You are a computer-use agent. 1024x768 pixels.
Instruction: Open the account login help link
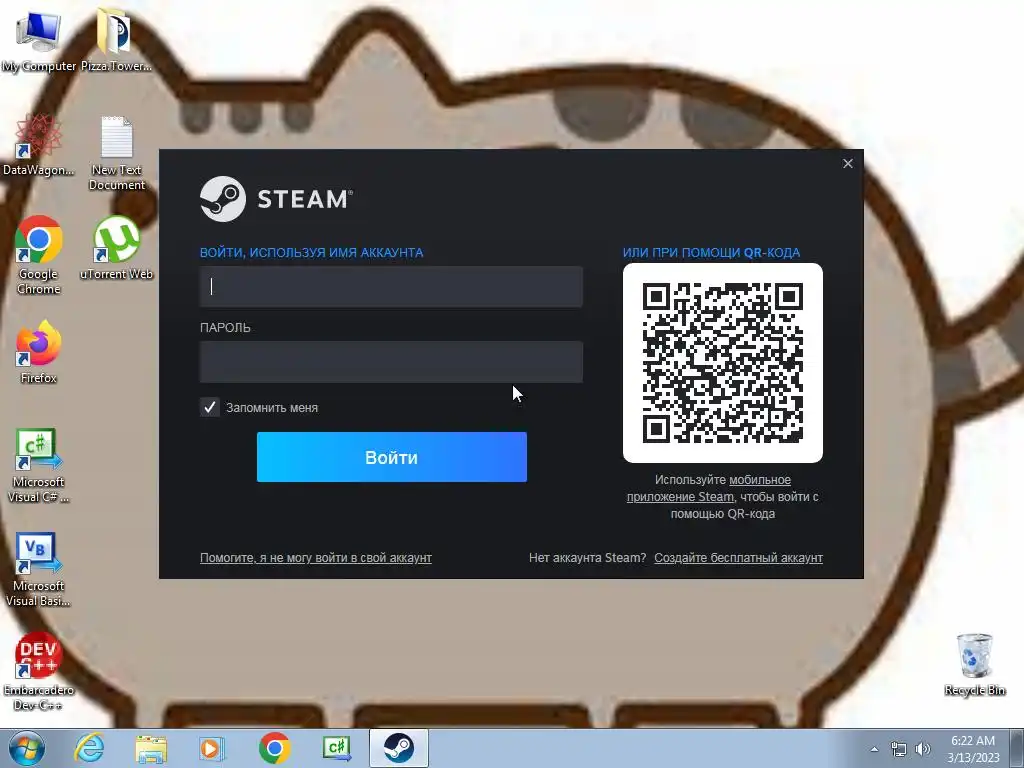coord(315,558)
